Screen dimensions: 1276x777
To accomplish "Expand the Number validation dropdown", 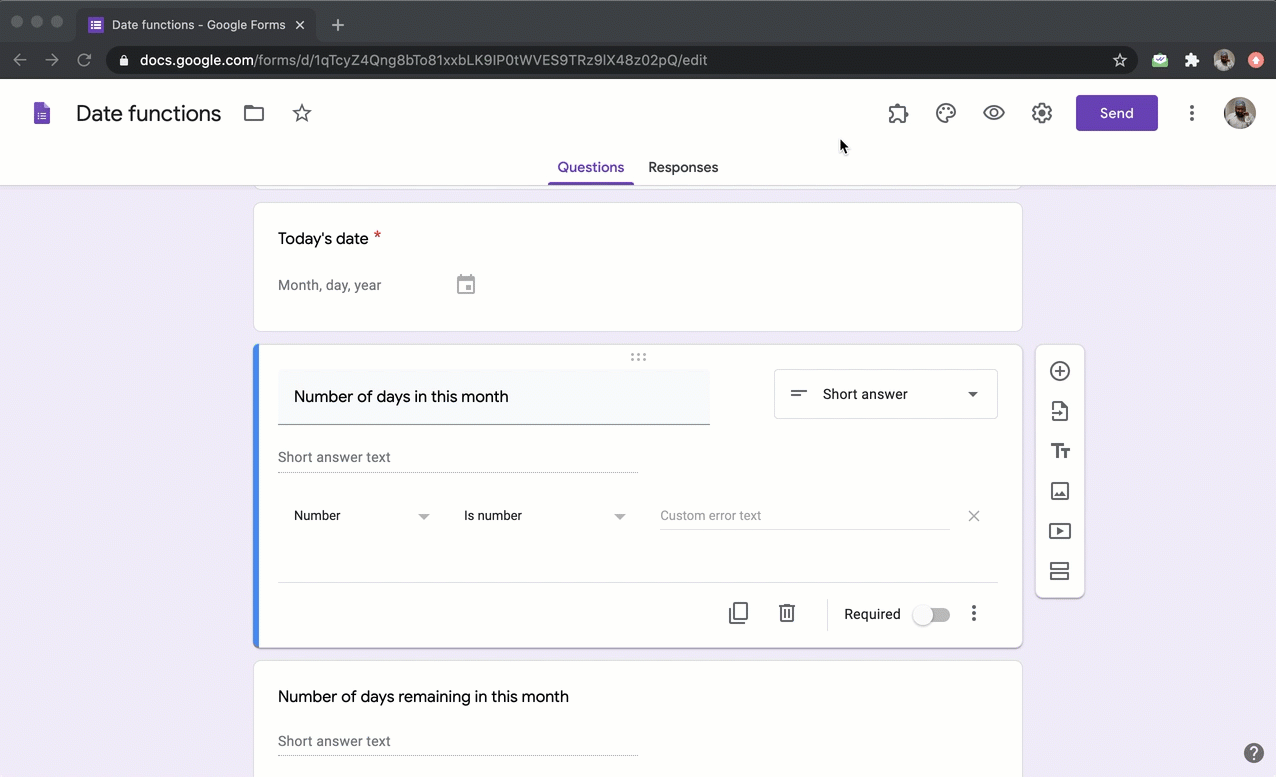I will pos(362,515).
